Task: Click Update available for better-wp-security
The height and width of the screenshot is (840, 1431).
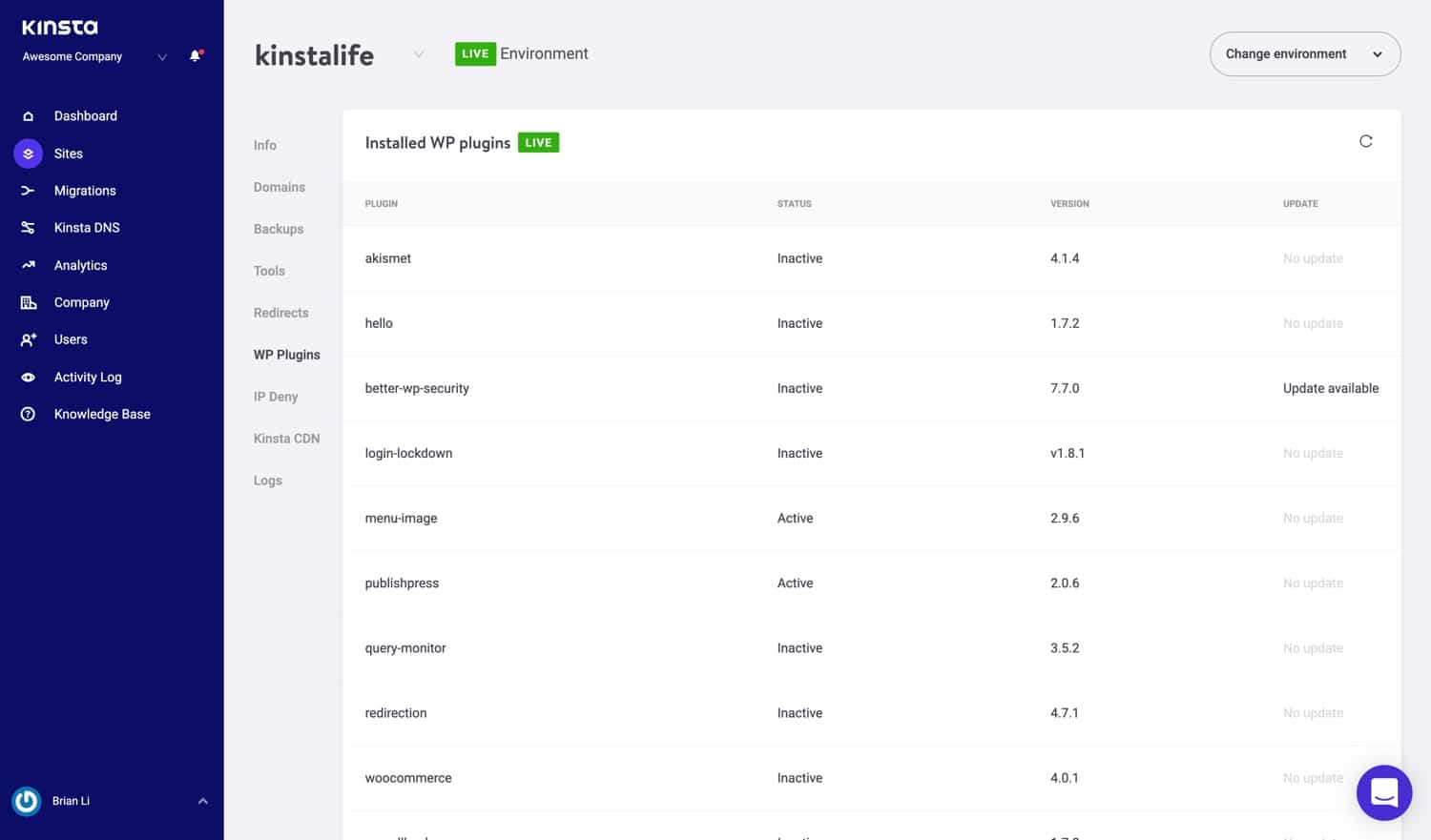Action: click(1330, 388)
